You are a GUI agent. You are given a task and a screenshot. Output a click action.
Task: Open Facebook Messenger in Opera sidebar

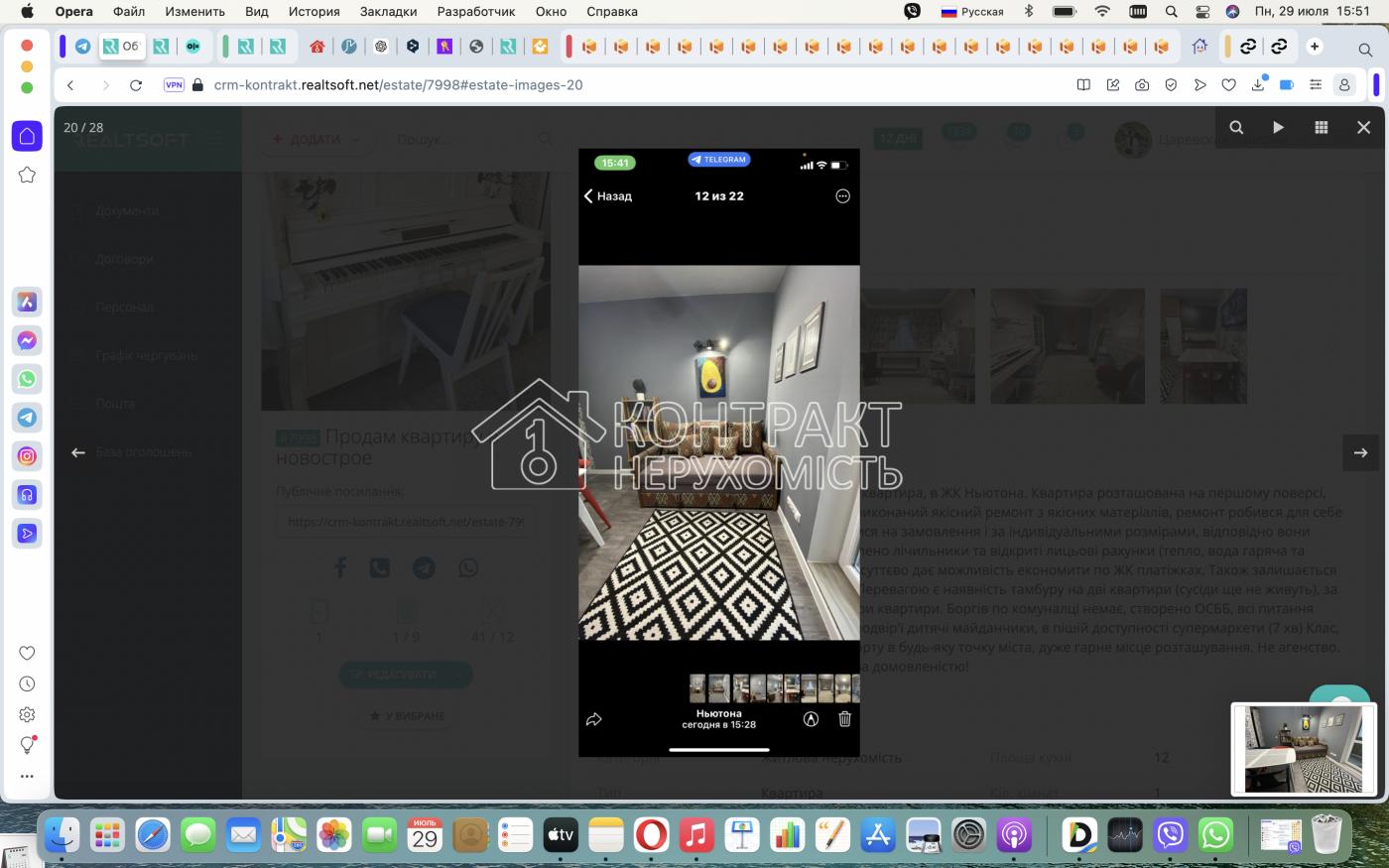tap(27, 340)
